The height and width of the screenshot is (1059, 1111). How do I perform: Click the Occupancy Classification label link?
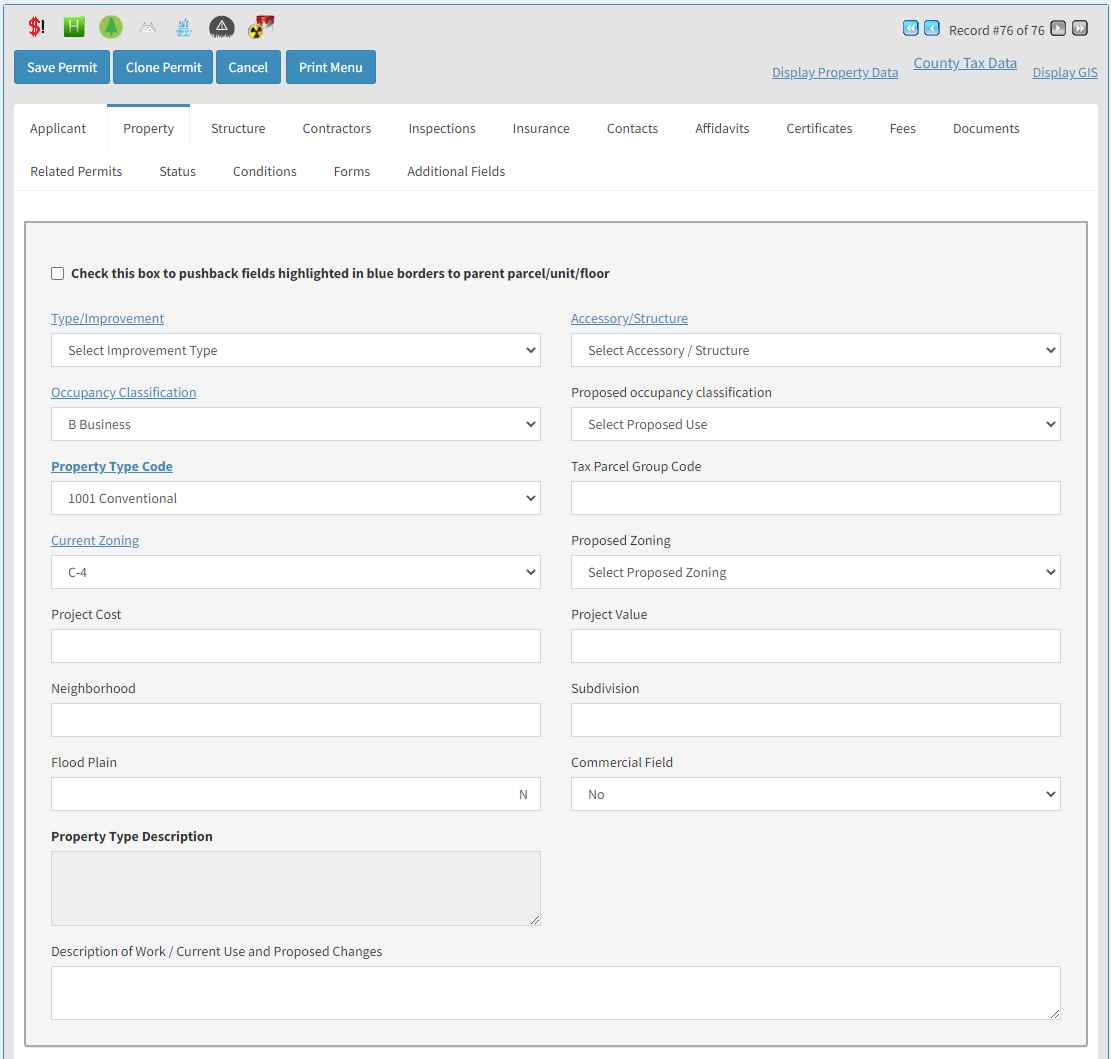tap(123, 392)
